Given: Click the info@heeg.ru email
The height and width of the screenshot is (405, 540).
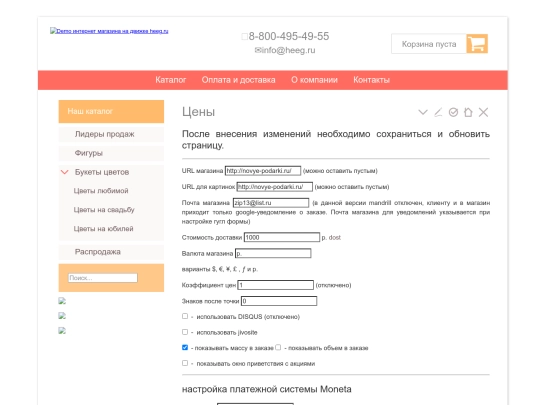Looking at the screenshot, I should pos(288,50).
